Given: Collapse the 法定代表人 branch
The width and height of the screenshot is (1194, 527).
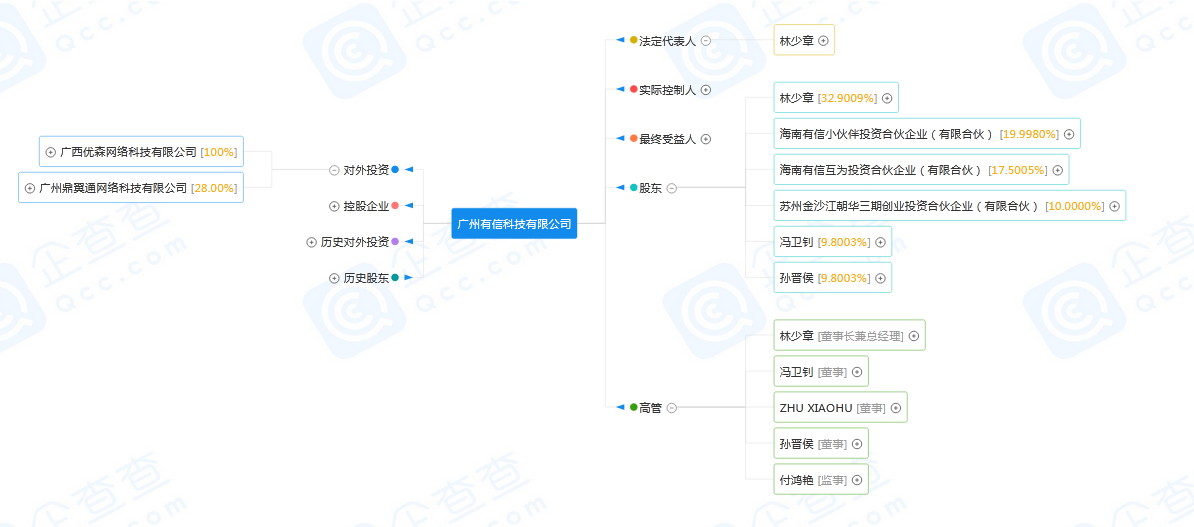Looking at the screenshot, I should pyautogui.click(x=706, y=40).
